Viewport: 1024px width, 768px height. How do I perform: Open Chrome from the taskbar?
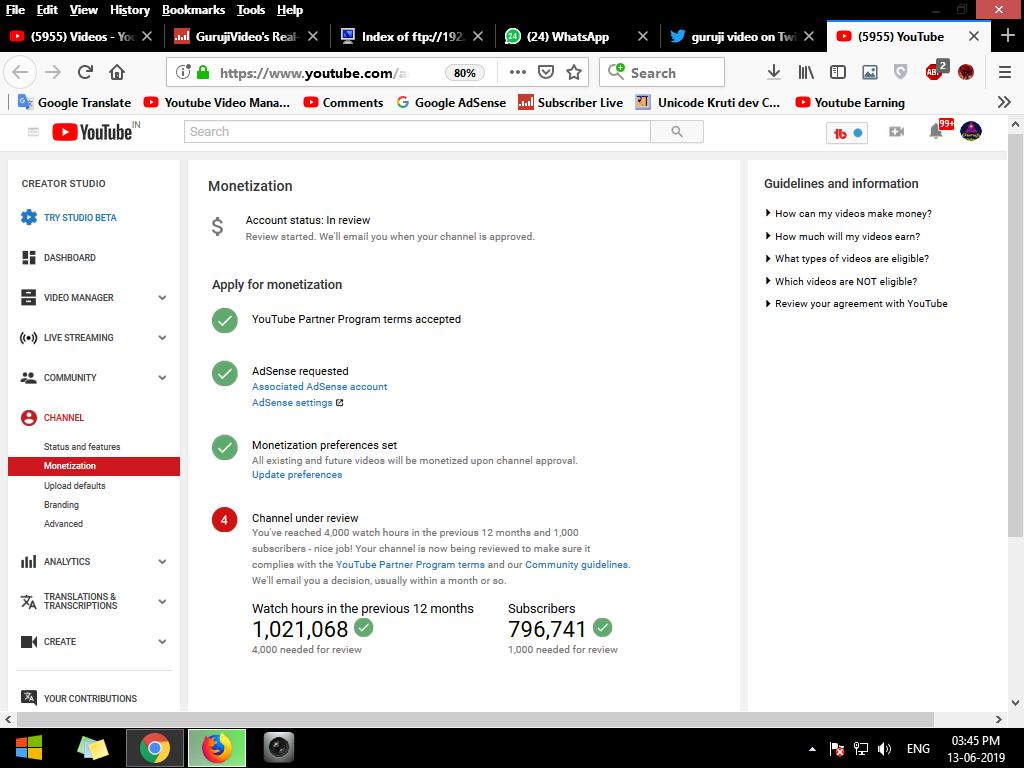(x=155, y=748)
